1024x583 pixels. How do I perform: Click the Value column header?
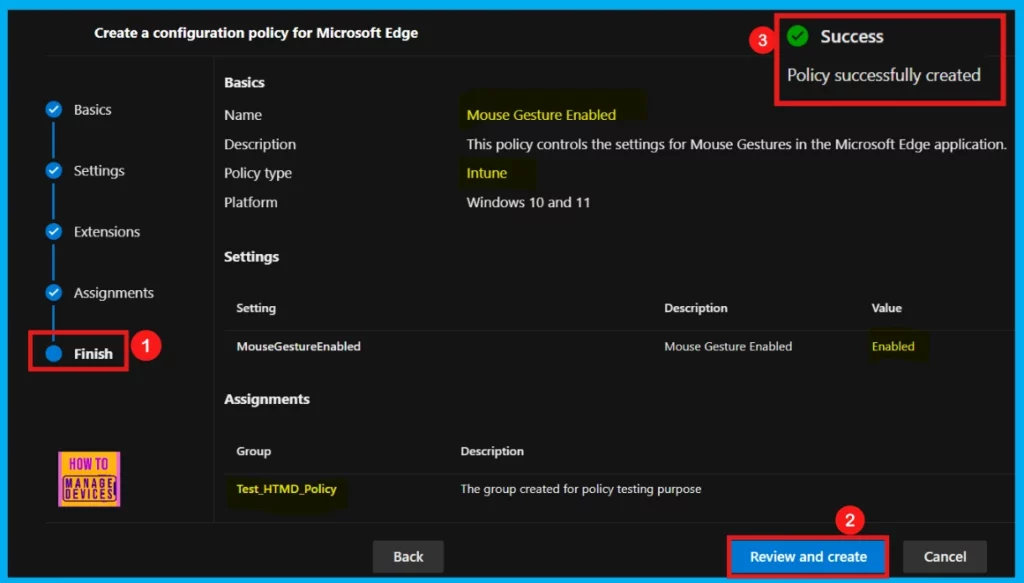(x=886, y=308)
